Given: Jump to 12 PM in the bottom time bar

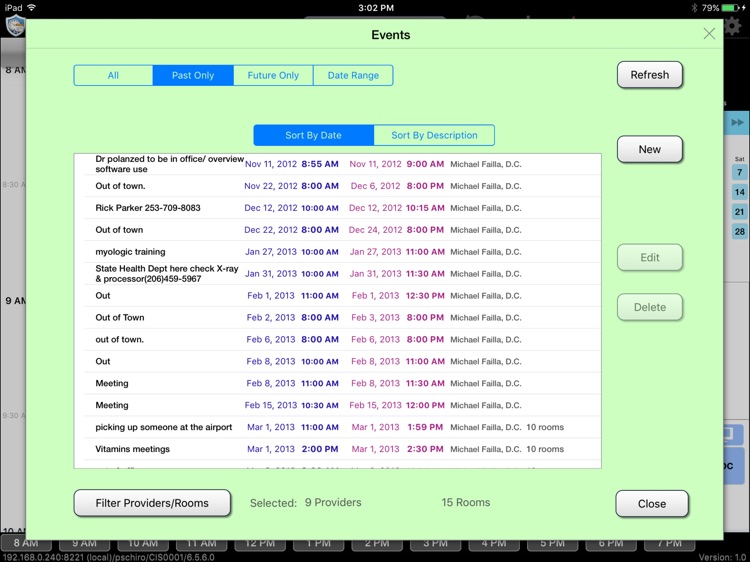Looking at the screenshot, I should tap(260, 544).
